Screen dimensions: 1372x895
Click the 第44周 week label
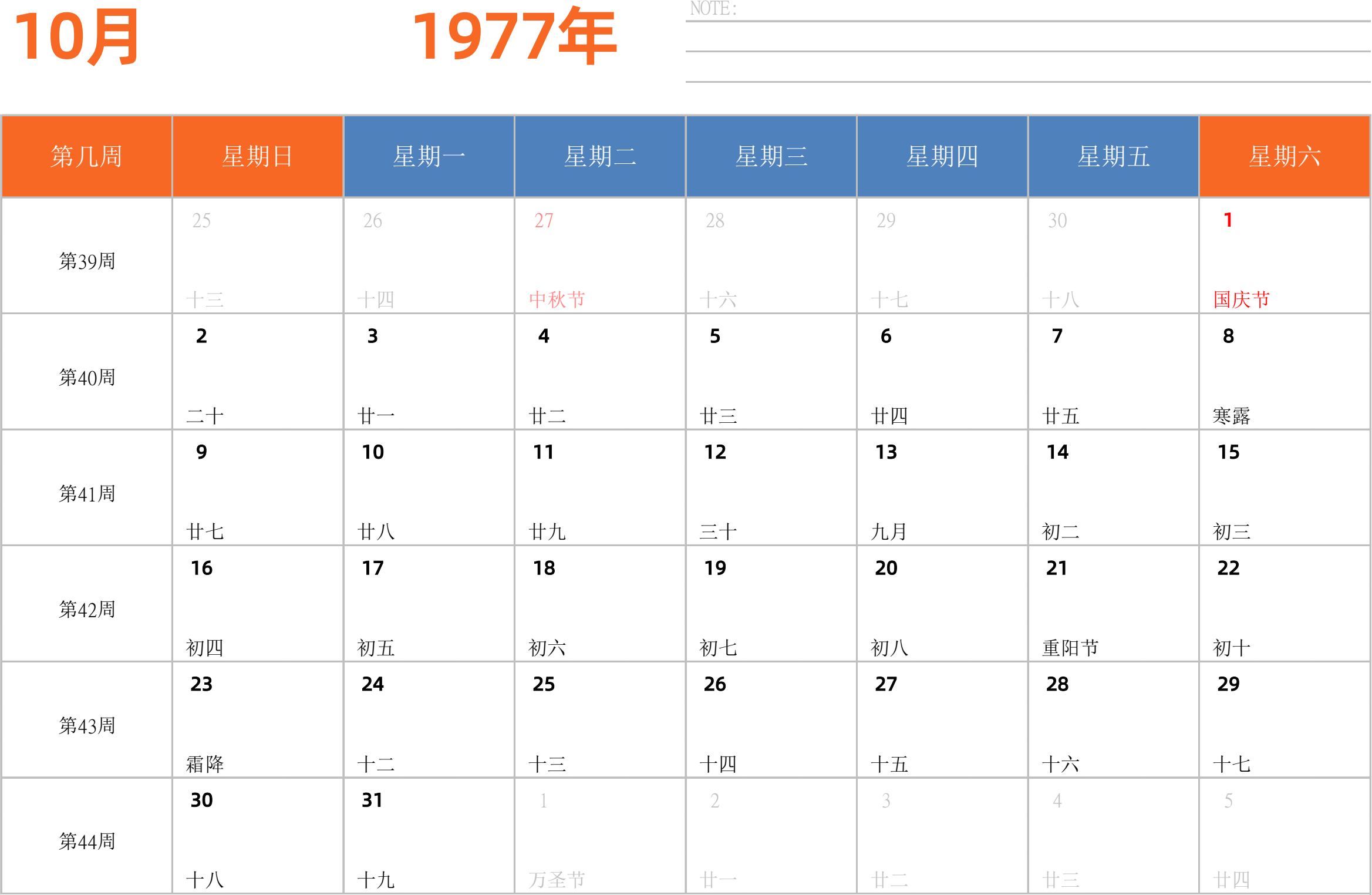click(87, 842)
